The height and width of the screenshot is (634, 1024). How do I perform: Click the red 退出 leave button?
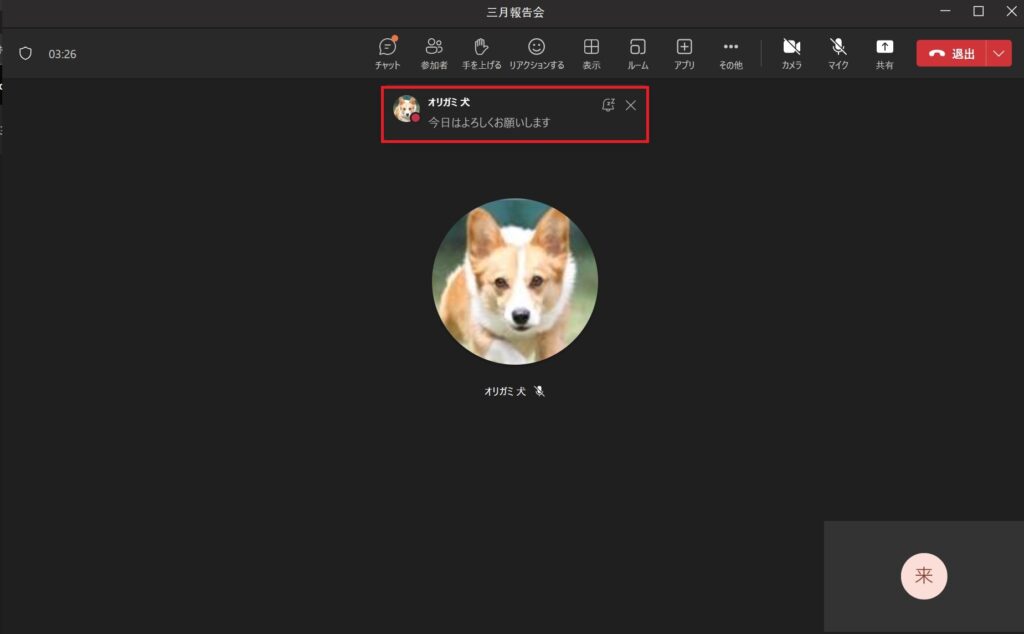click(951, 54)
